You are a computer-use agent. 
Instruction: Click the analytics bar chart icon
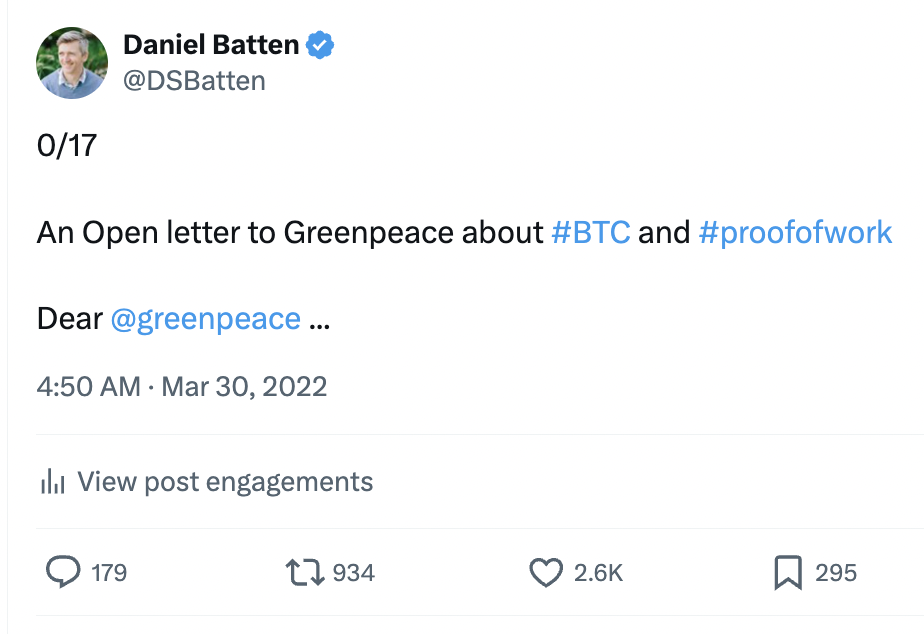pyautogui.click(x=52, y=482)
